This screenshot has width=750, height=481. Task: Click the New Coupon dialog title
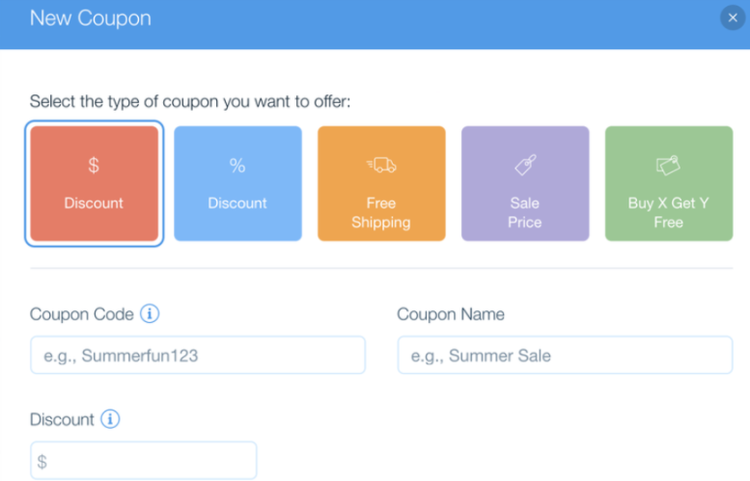click(x=90, y=18)
